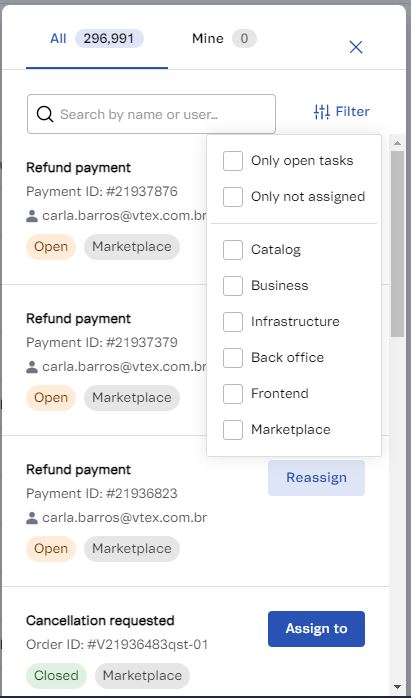Screen dimensions: 411x698
Task: Click user icon in Payment #21937379 task
Action: (x=32, y=367)
